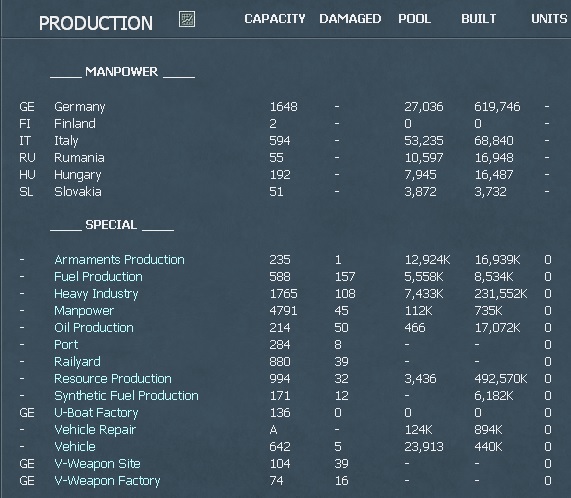Viewport: 571px width, 498px height.
Task: Open Resource Production details
Action: 113,379
